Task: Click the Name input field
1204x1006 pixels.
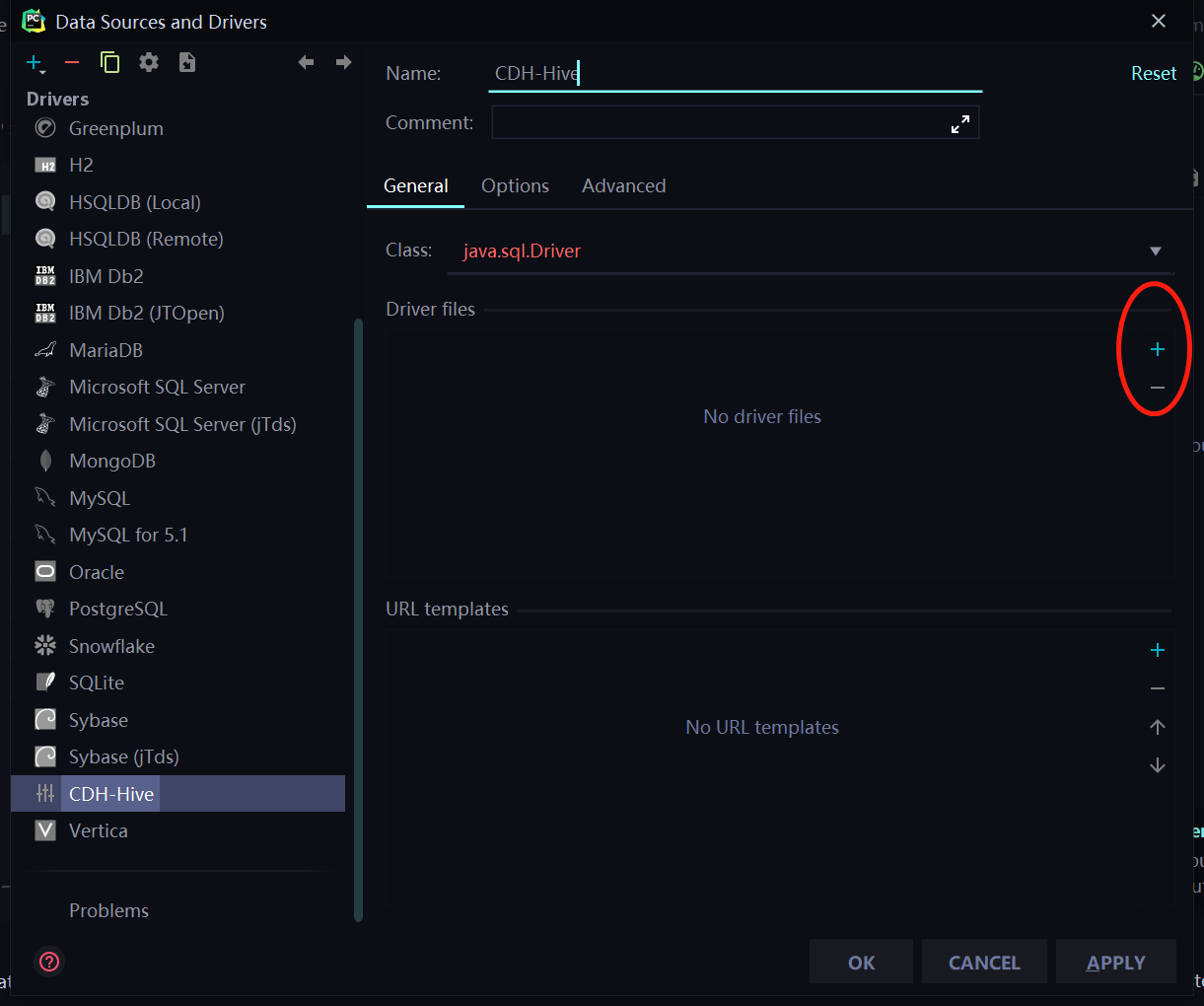Action: coord(735,73)
